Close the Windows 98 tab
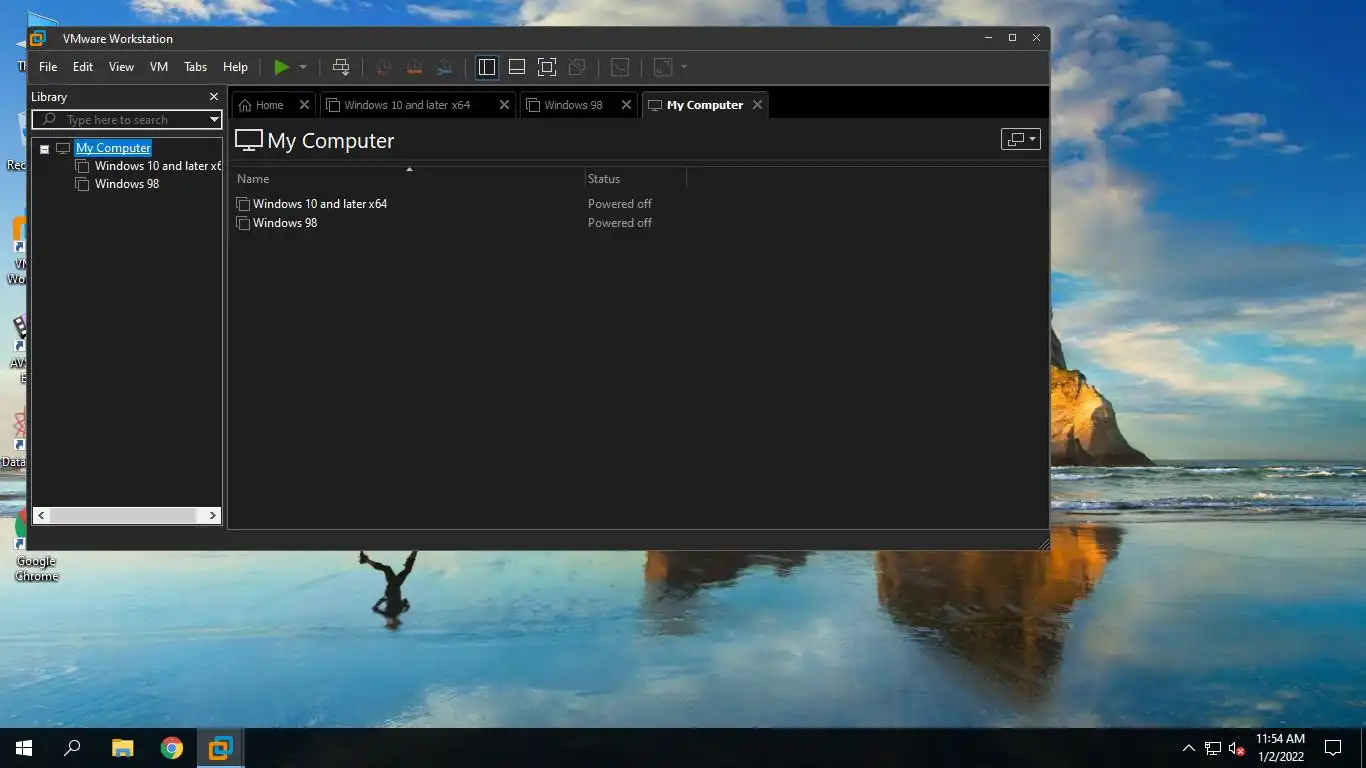Viewport: 1366px width, 768px height. pyautogui.click(x=627, y=105)
